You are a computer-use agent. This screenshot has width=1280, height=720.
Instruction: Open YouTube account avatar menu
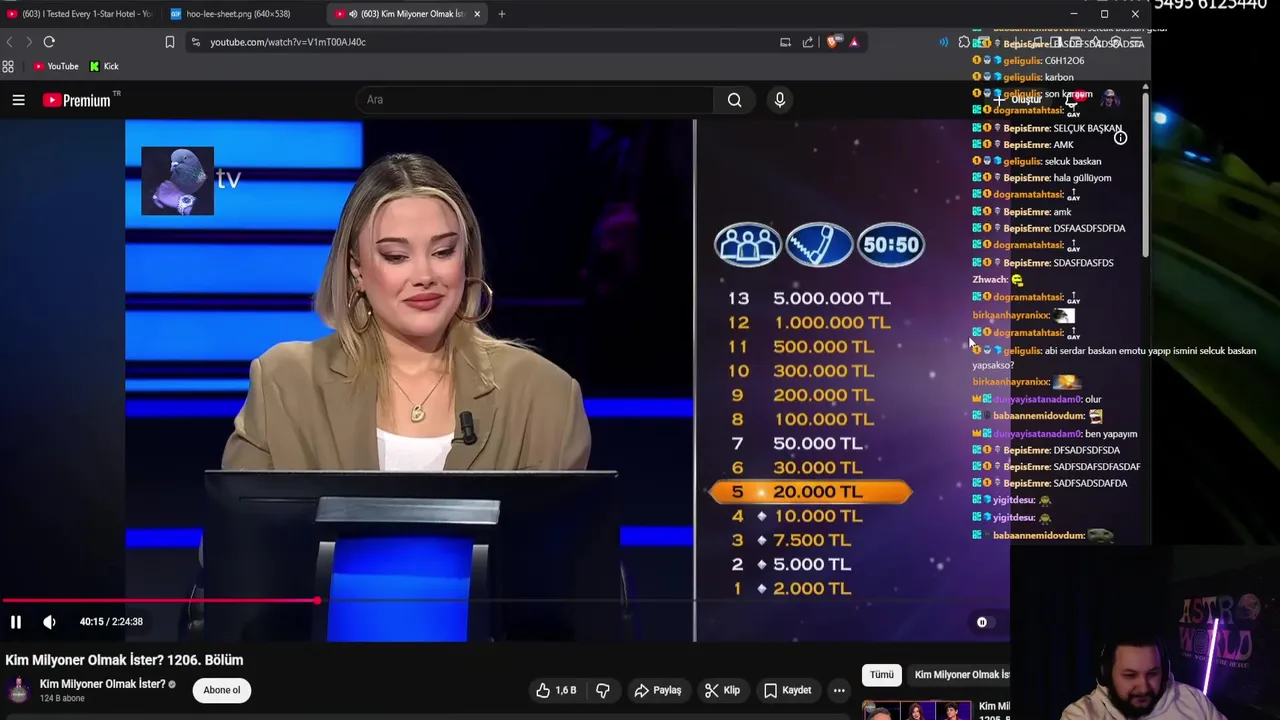[x=1110, y=100]
